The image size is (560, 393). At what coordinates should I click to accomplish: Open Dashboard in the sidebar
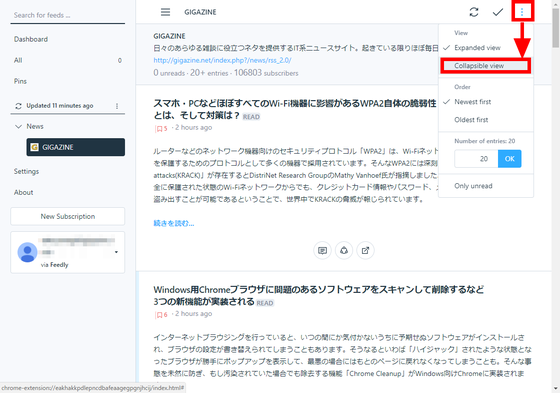tap(31, 39)
